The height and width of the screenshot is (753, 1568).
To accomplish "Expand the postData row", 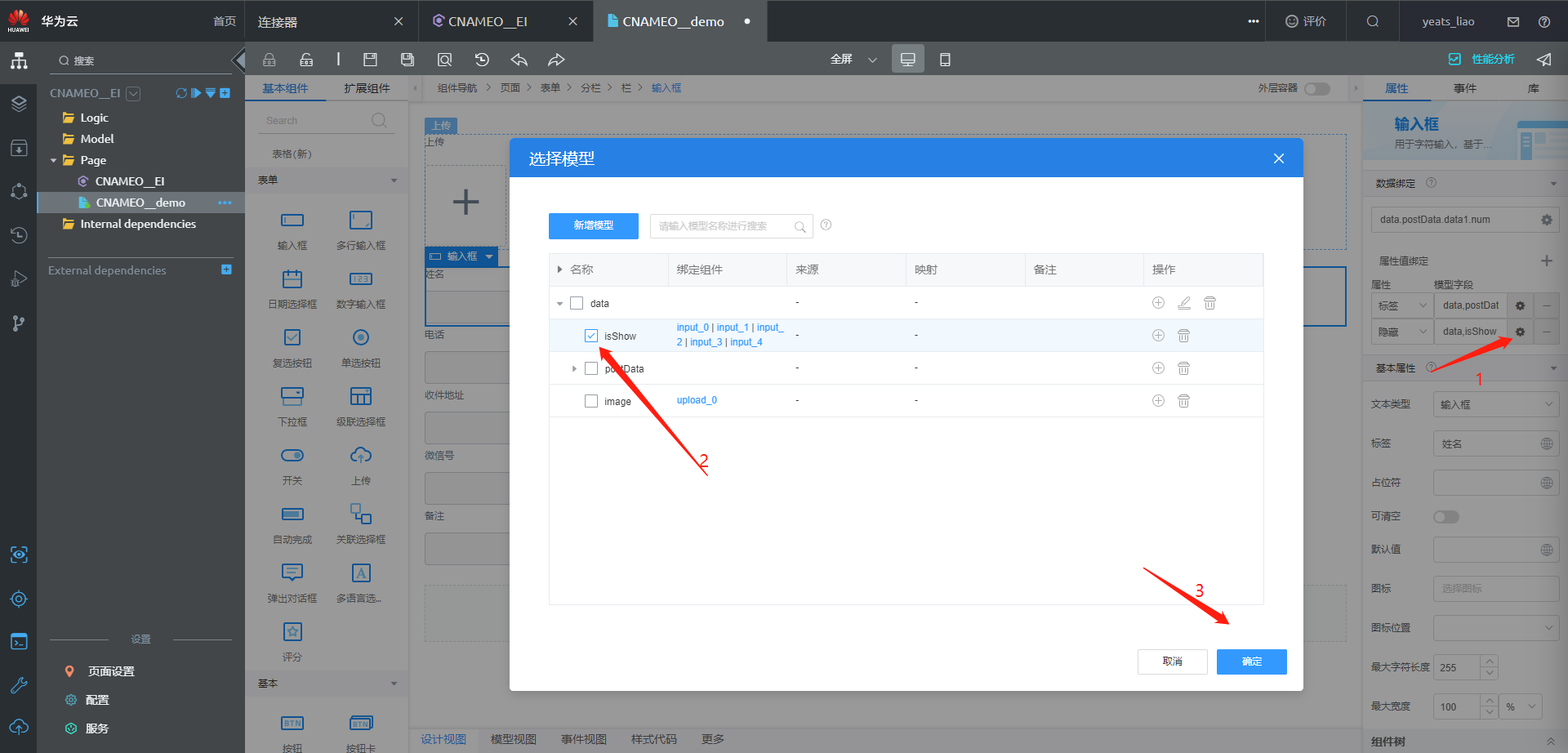I will 574,369.
